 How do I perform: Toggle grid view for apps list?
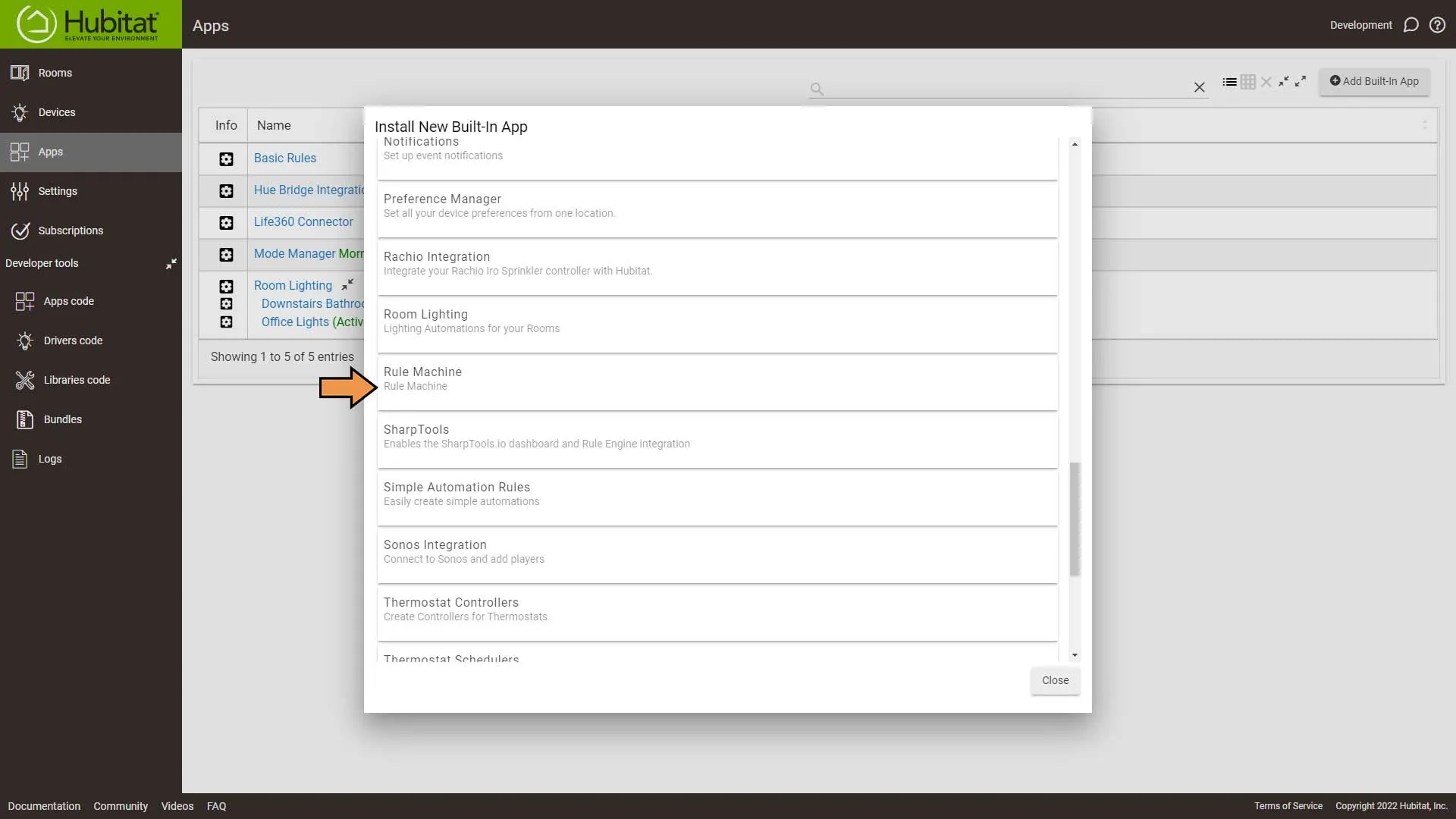[x=1248, y=81]
